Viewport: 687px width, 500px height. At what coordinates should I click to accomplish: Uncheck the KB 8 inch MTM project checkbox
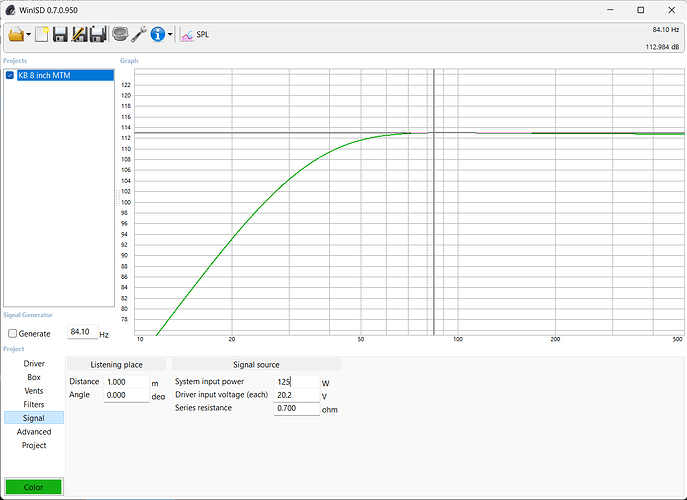pyautogui.click(x=10, y=75)
